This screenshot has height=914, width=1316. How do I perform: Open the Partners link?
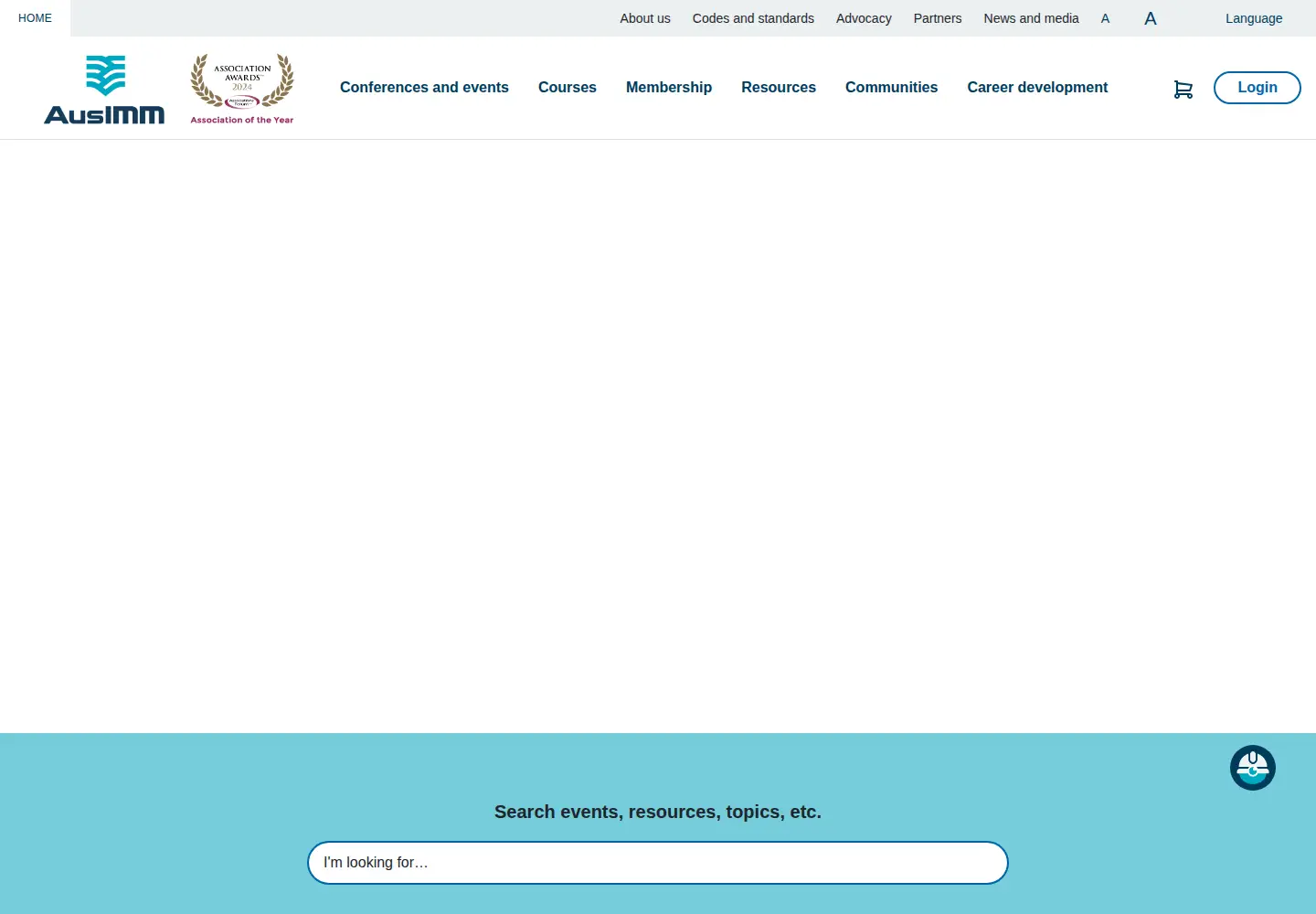pyautogui.click(x=938, y=18)
